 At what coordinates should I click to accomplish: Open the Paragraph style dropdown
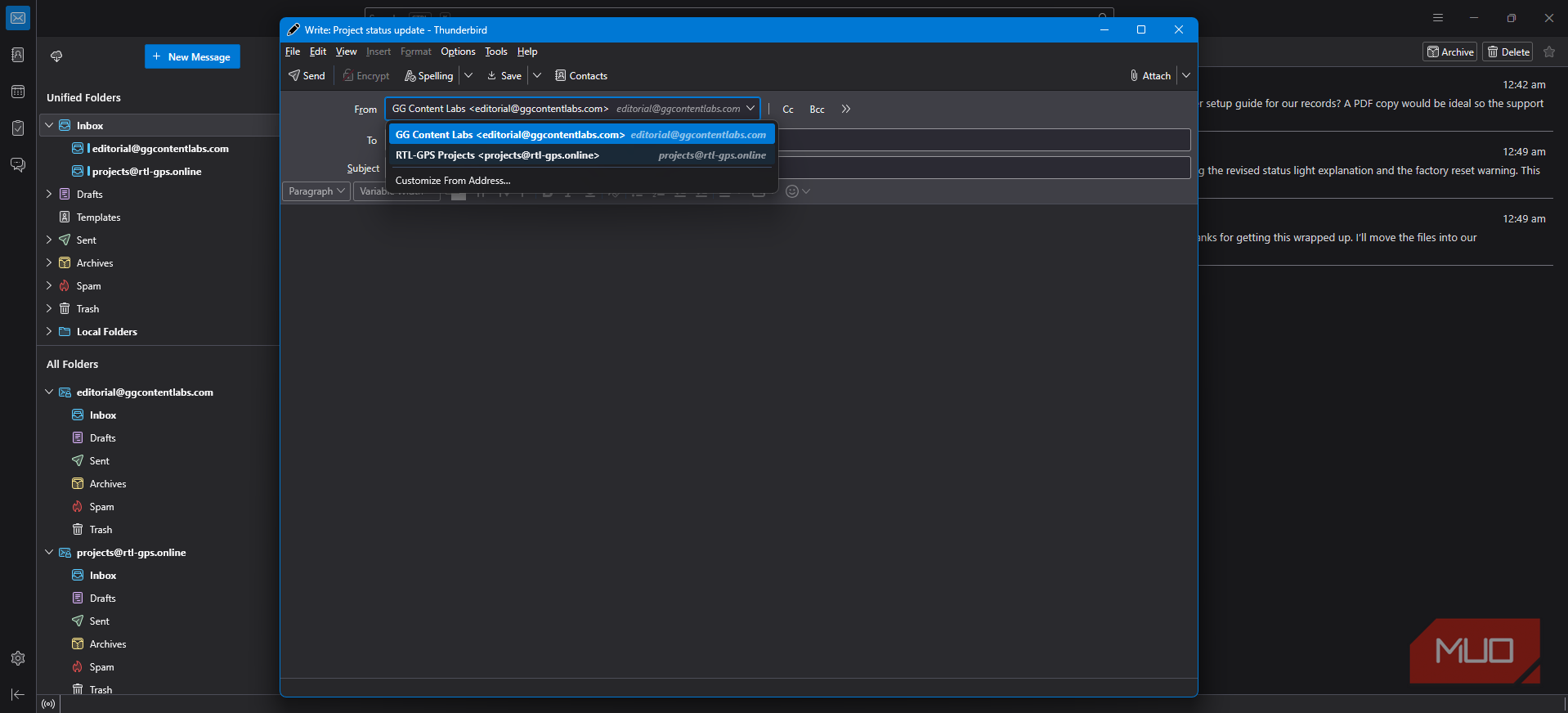[x=316, y=191]
